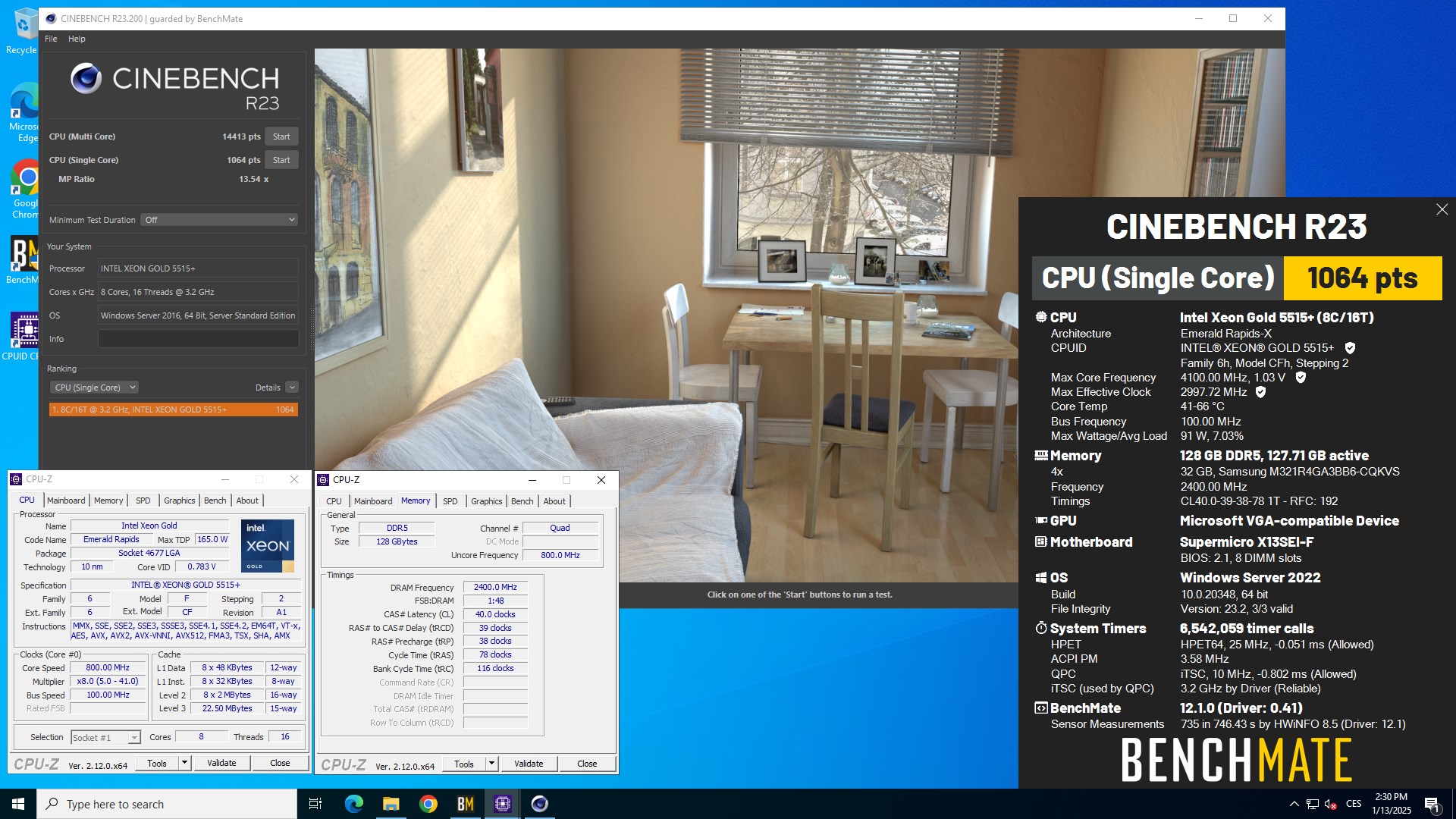Switch to Mainboard tab in left CPU-Z
The image size is (1456, 819).
66,500
